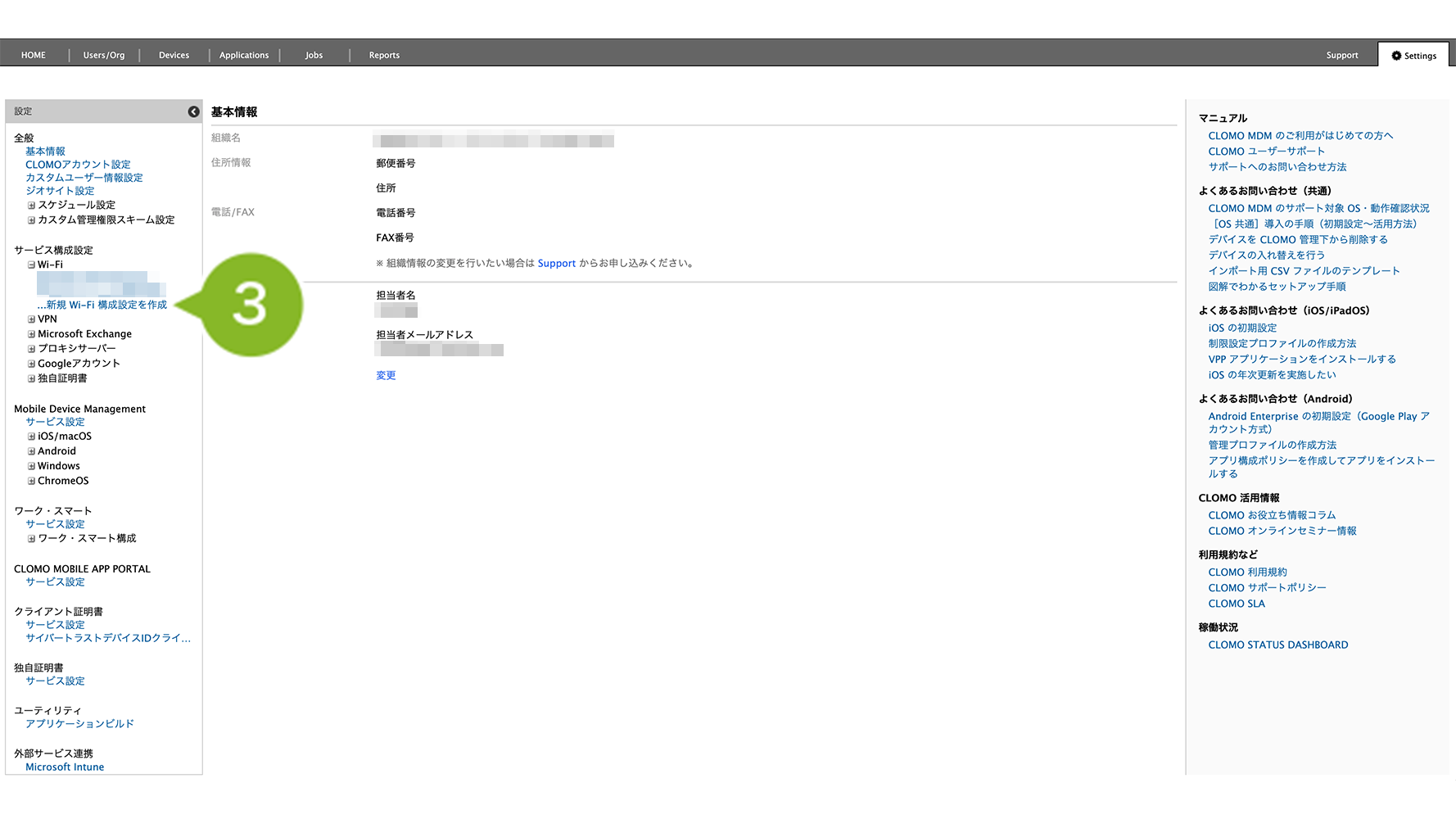Switch to the Reports tab

point(384,56)
